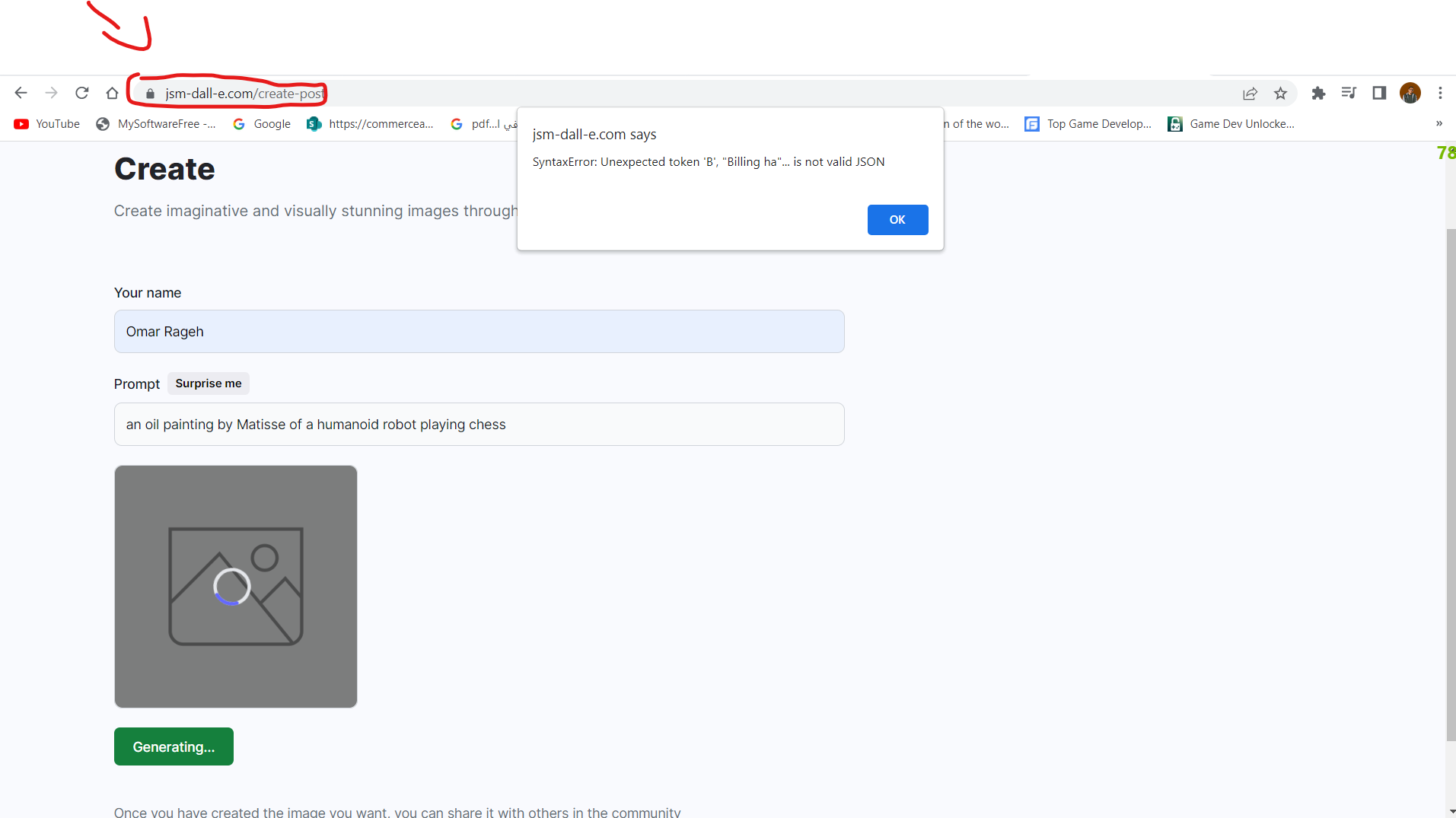Share this page using the share icon
Screen dimensions: 1456x818
1250,94
